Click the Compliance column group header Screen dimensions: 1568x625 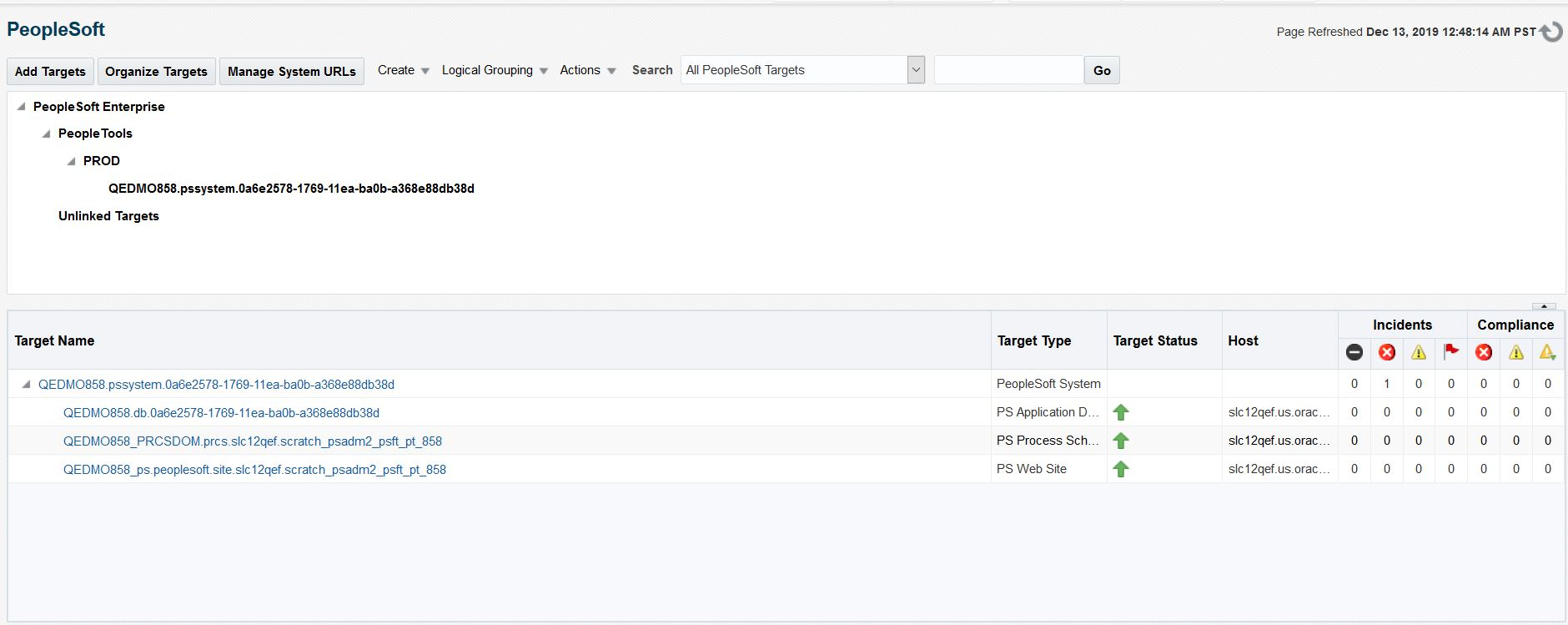(x=1515, y=325)
